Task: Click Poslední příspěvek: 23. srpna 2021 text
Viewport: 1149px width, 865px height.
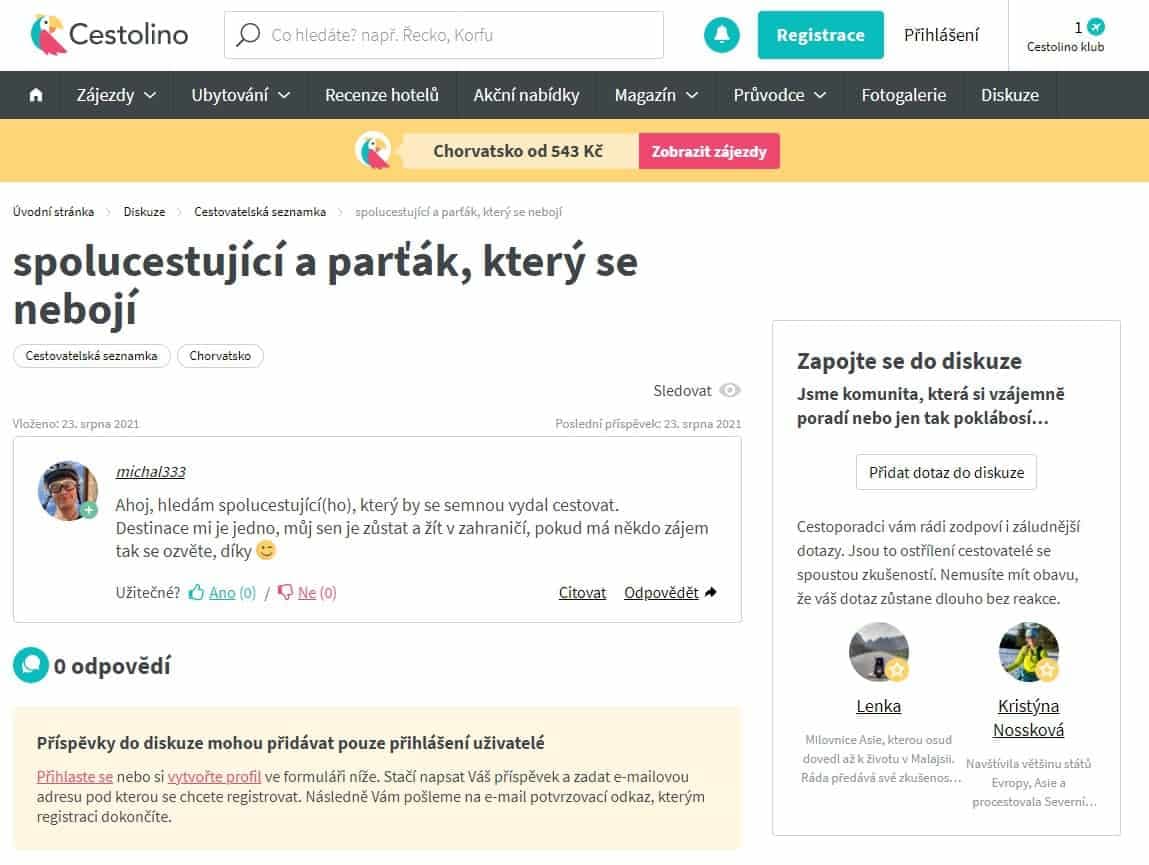Action: 648,424
